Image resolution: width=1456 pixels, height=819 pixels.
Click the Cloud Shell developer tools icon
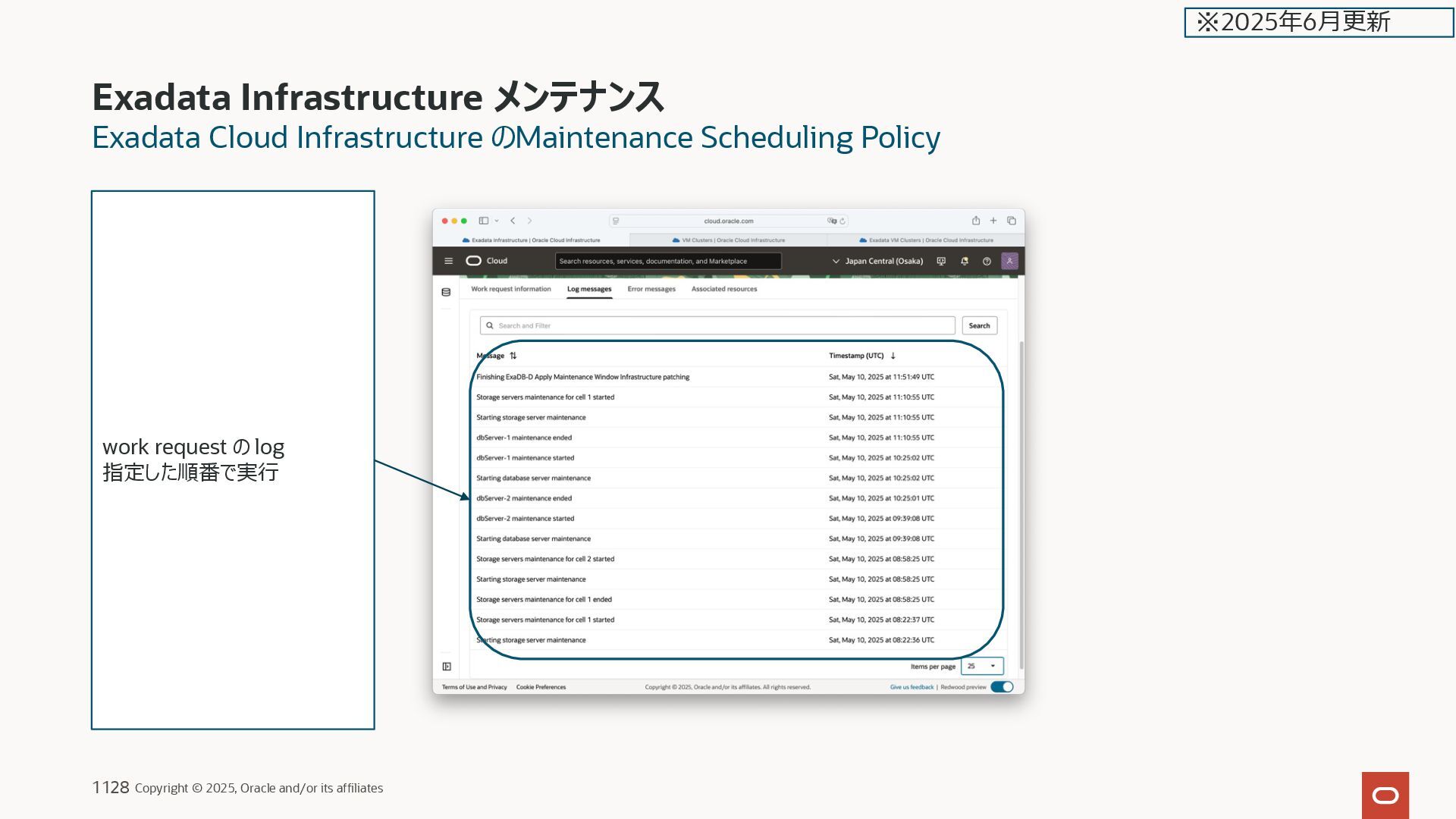[x=941, y=261]
